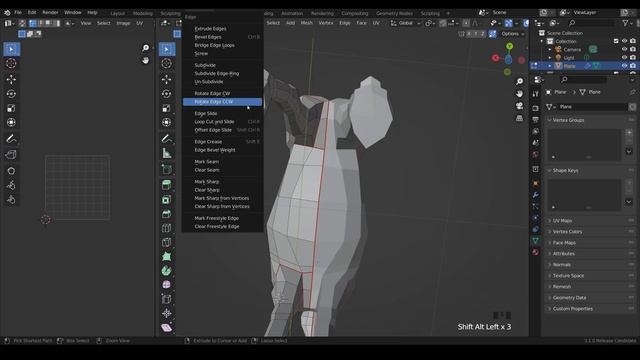Toggle Plane visibility eye in outliner
This screenshot has height=360, width=640.
click(624, 66)
